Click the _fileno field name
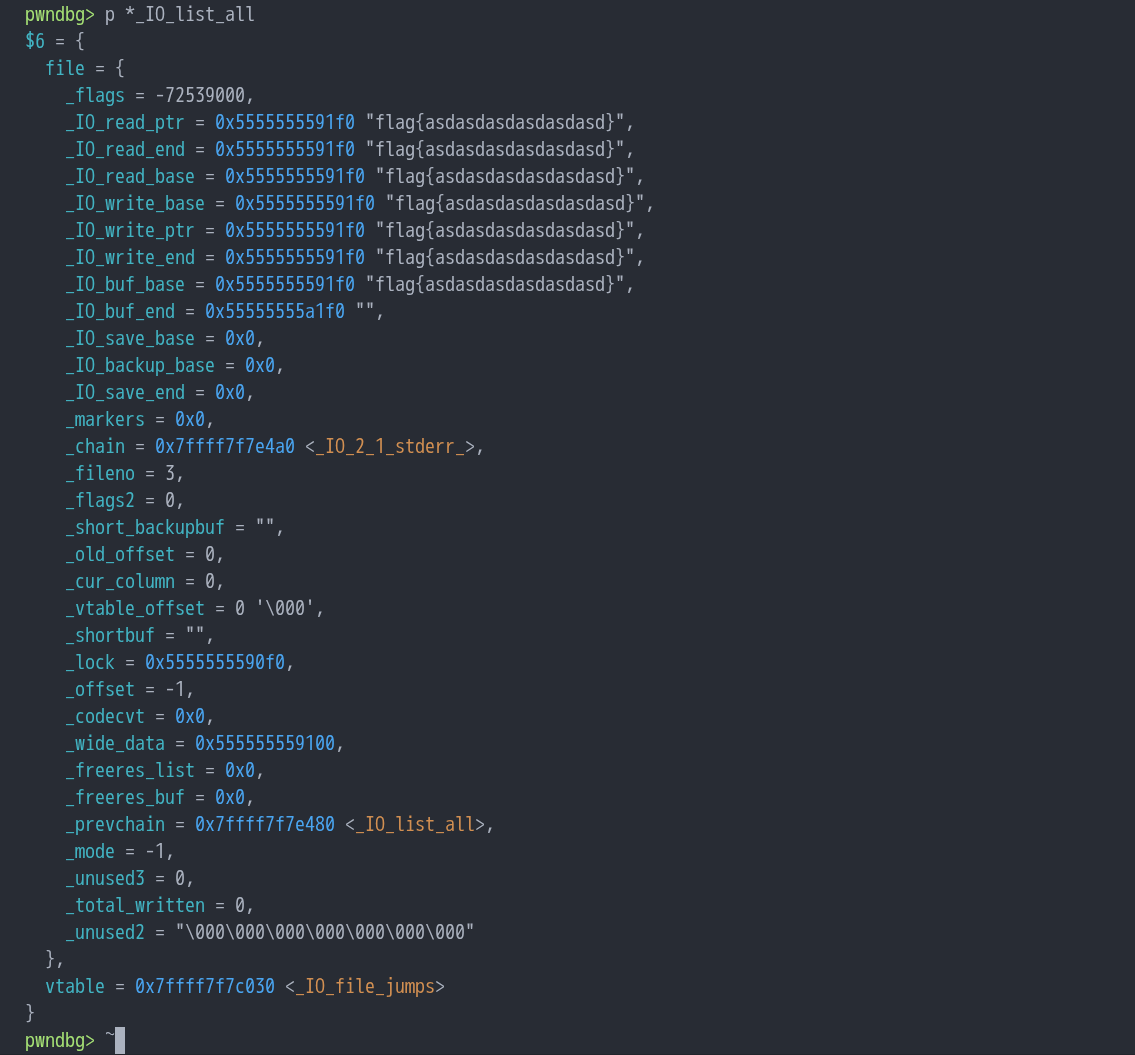This screenshot has height=1055, width=1135. click(100, 474)
